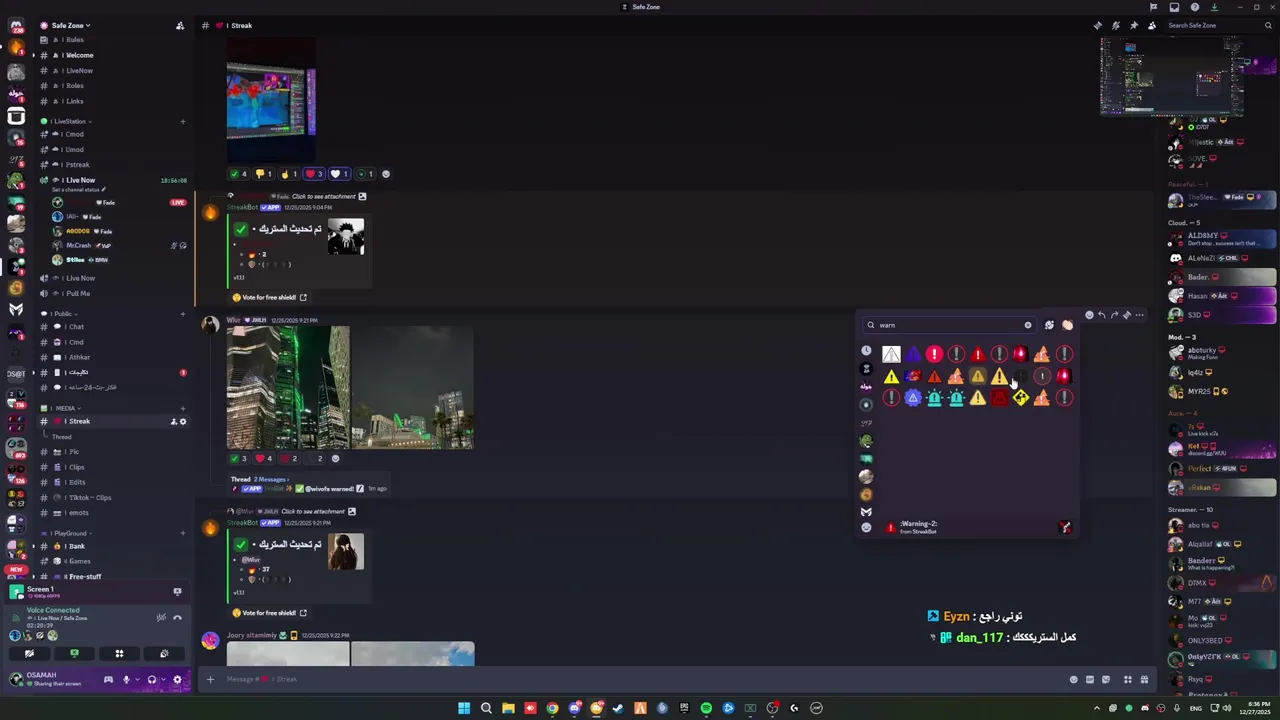Pick the white triangle warning emoji
Image resolution: width=1280 pixels, height=720 pixels.
pos(891,354)
